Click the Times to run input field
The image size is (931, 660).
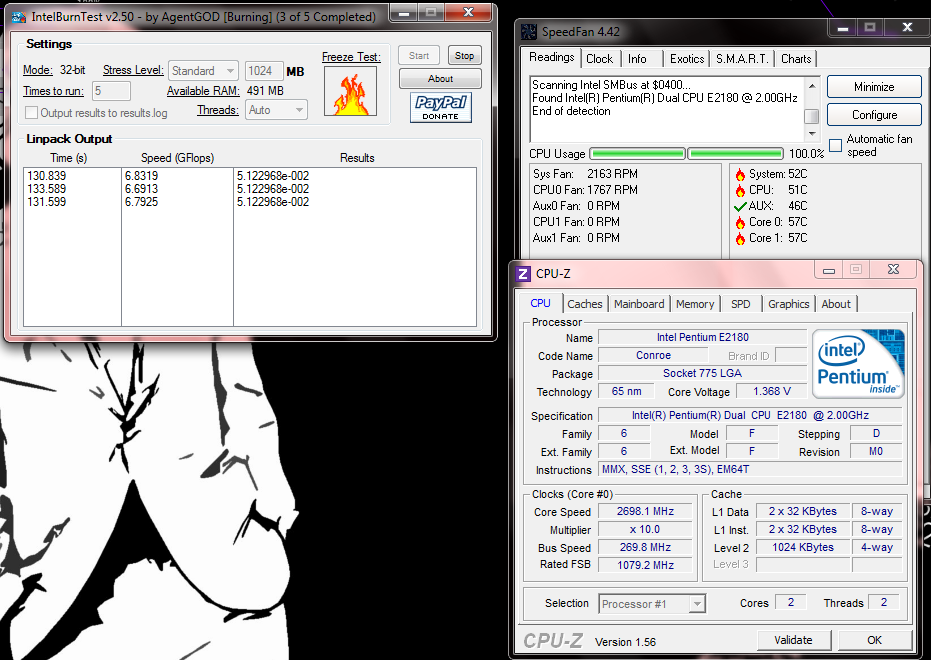tap(111, 91)
